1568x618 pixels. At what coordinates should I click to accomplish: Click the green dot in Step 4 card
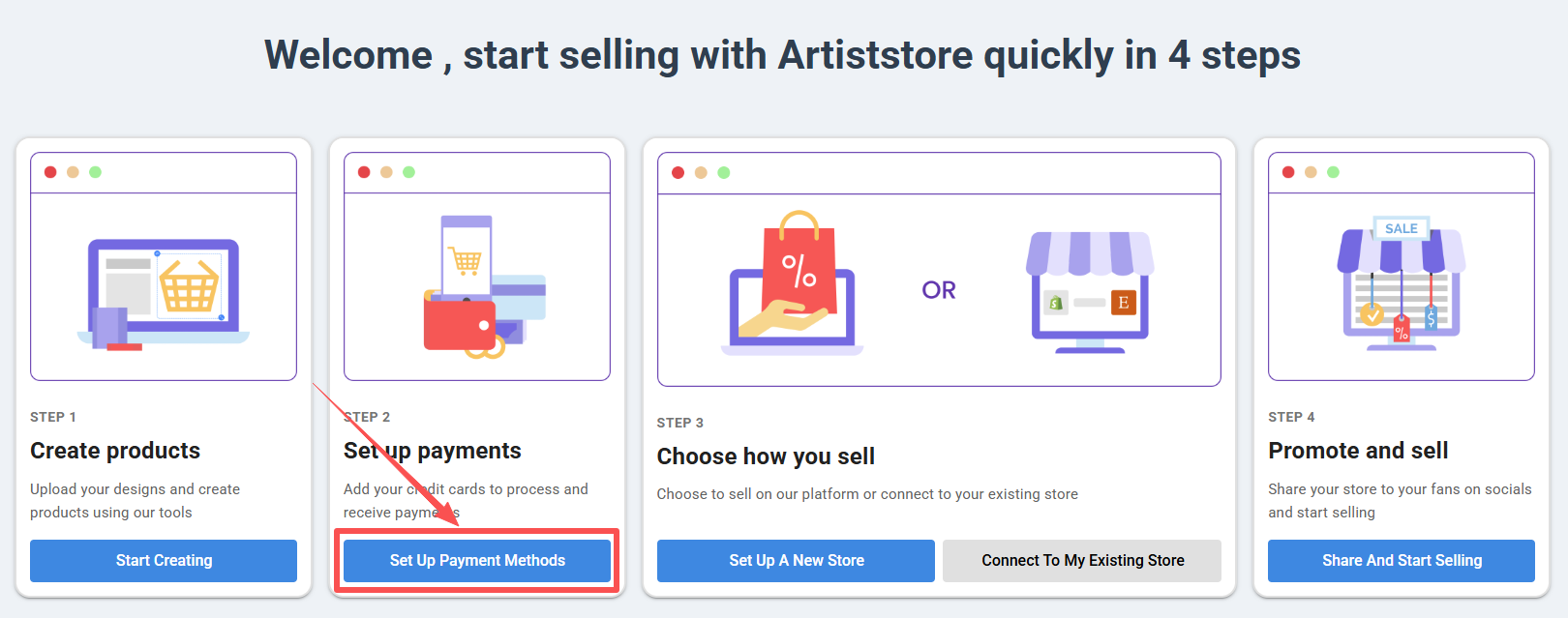1333,172
